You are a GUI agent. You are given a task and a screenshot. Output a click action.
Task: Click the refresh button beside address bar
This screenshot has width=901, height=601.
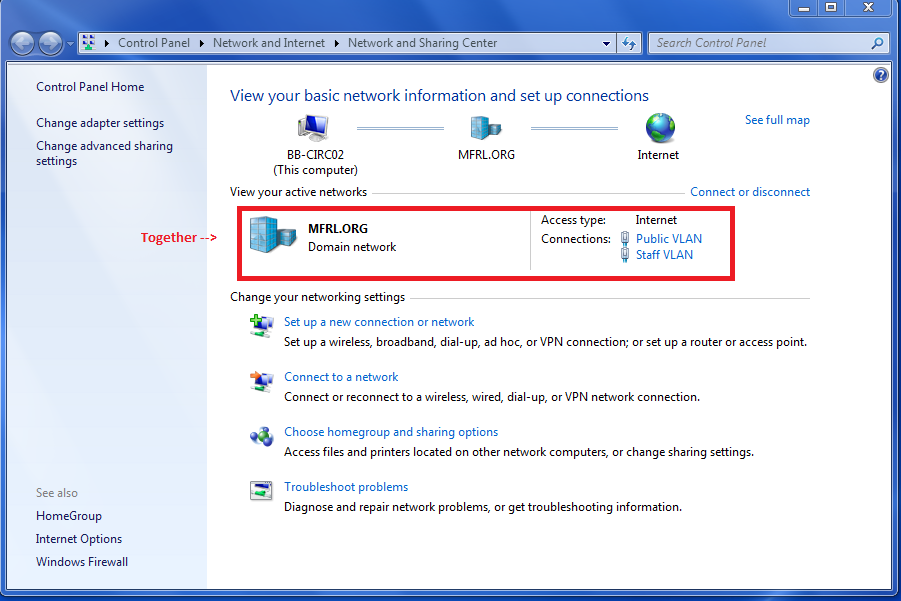click(x=629, y=43)
